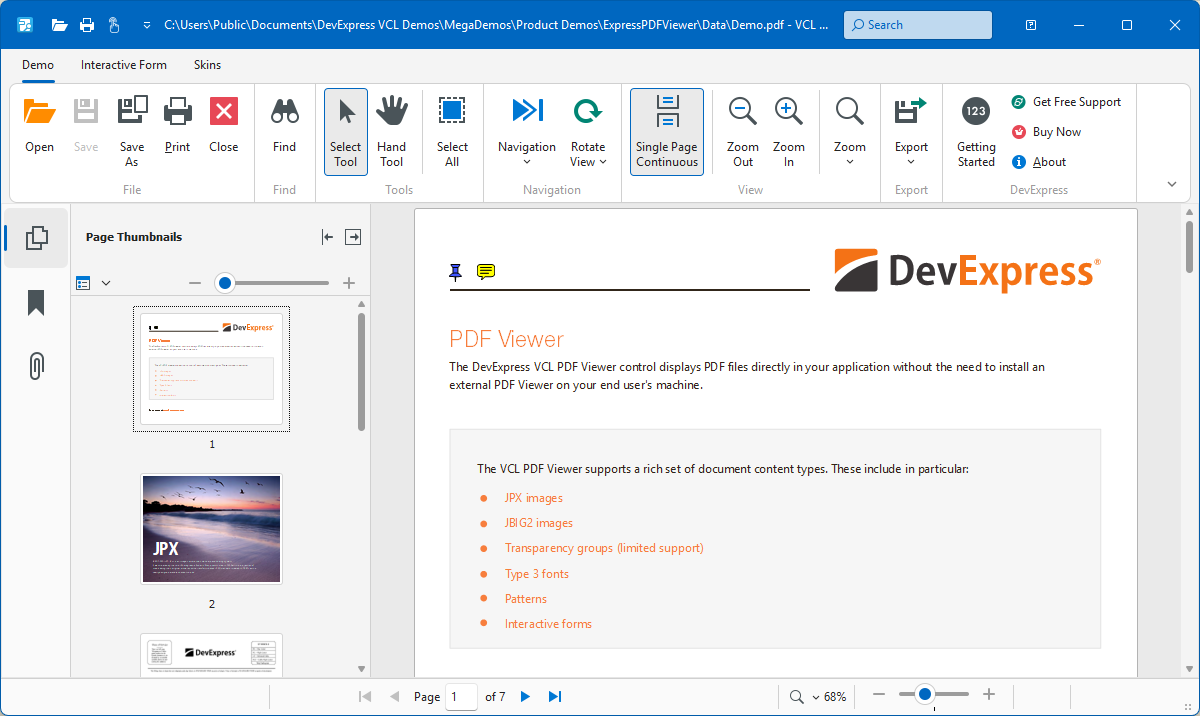Adjust the thumbnail size slider

225,283
